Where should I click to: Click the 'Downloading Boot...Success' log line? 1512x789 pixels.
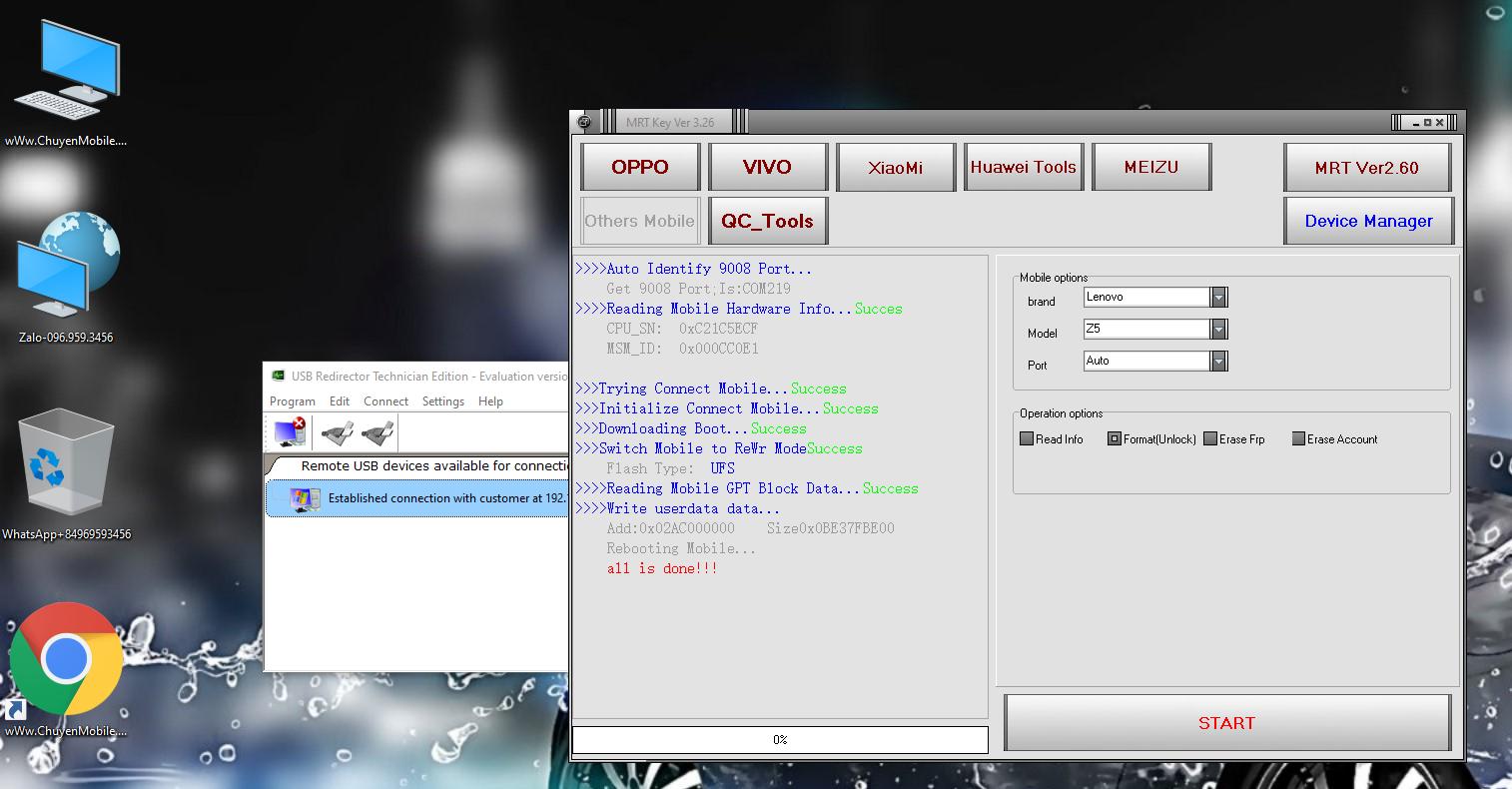point(690,428)
